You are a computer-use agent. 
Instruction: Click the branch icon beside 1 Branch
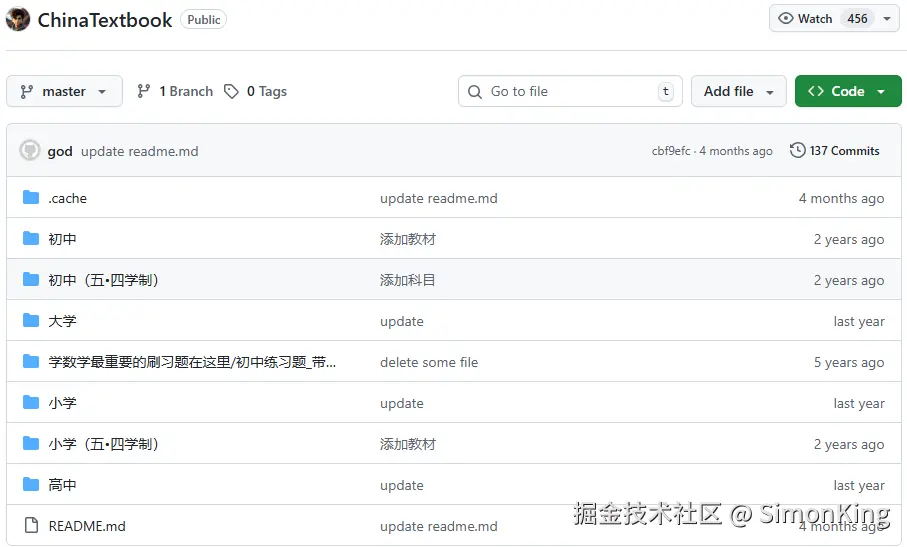pos(143,91)
